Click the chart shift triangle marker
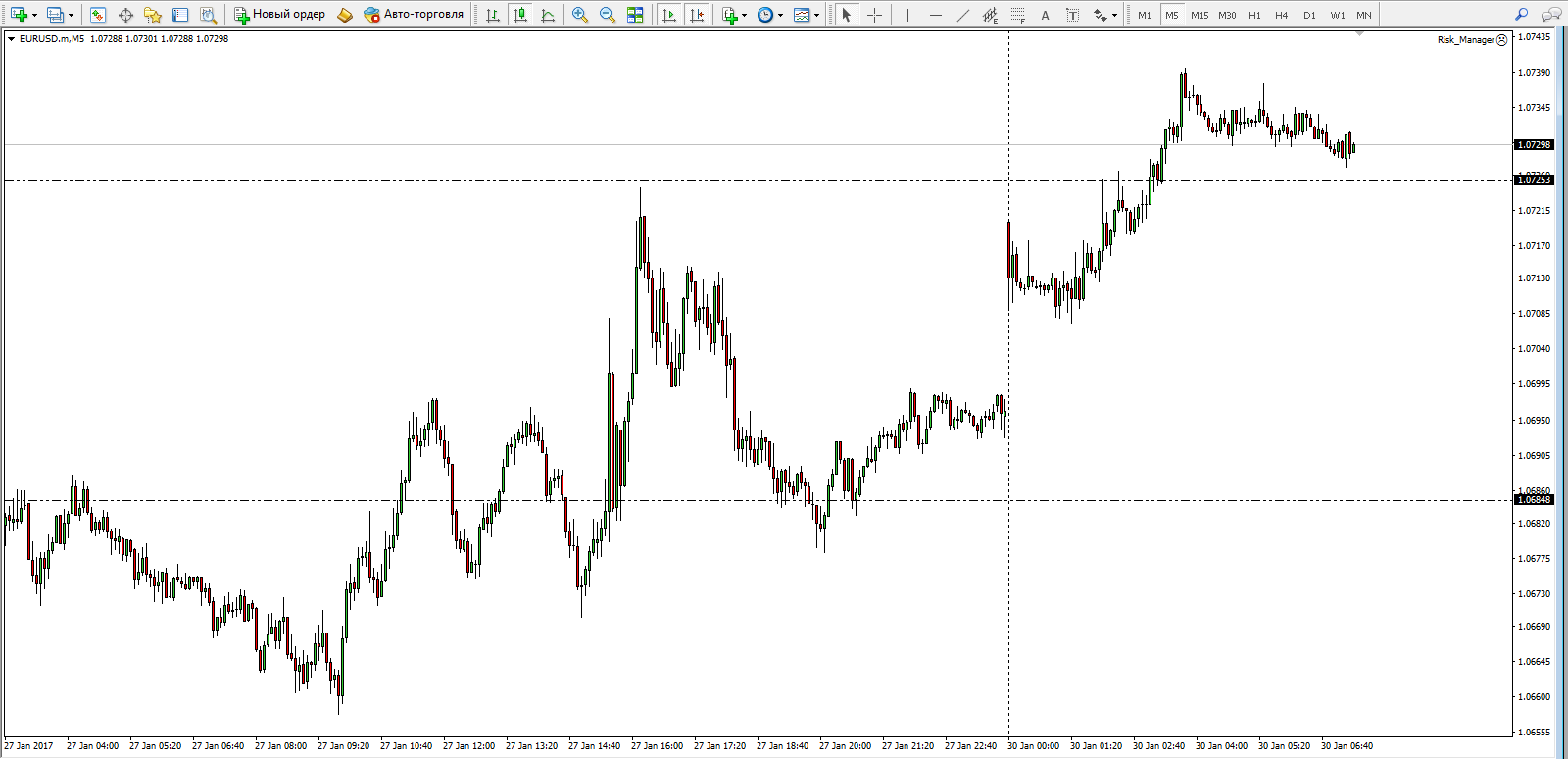 point(1359,34)
